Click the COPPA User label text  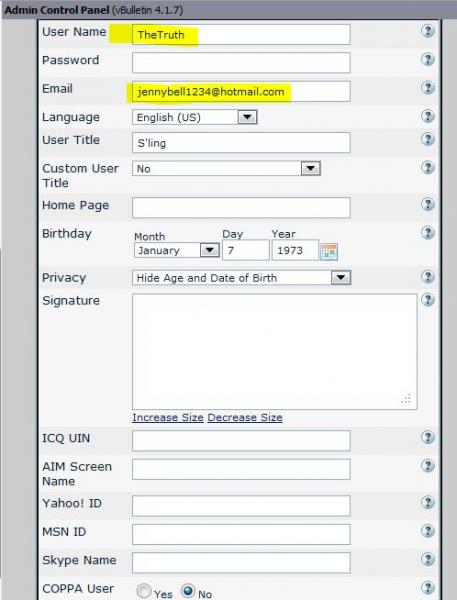click(x=78, y=589)
